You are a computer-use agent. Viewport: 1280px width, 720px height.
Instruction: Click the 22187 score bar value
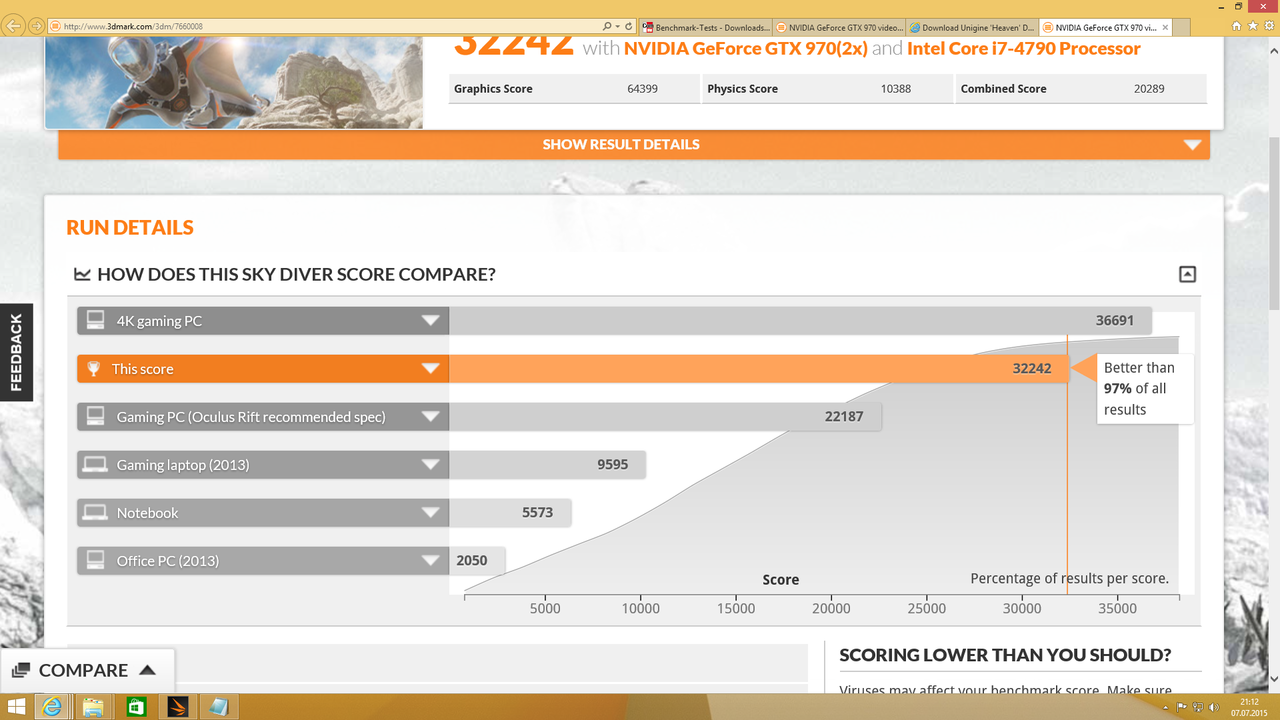(844, 417)
